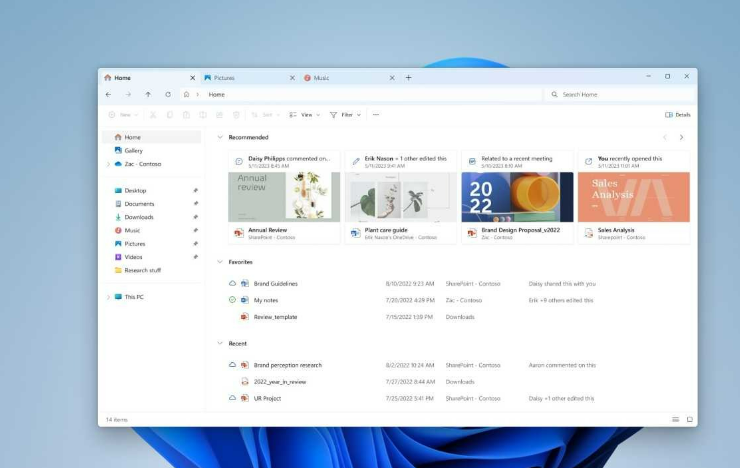Open the View dropdown

tap(304, 115)
